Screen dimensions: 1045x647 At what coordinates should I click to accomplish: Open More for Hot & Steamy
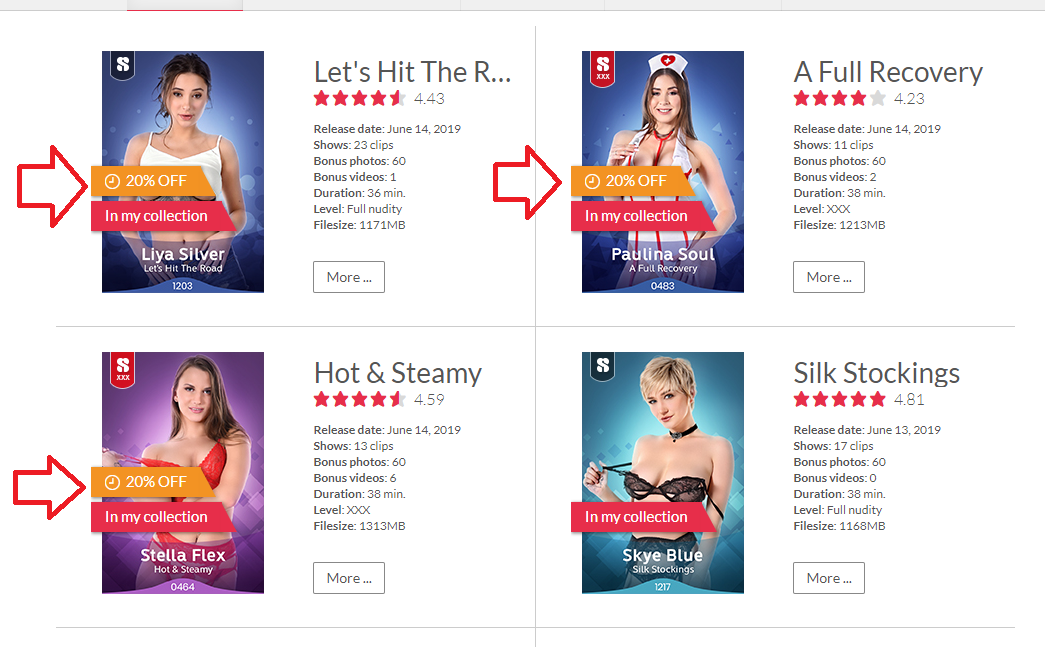tap(349, 578)
